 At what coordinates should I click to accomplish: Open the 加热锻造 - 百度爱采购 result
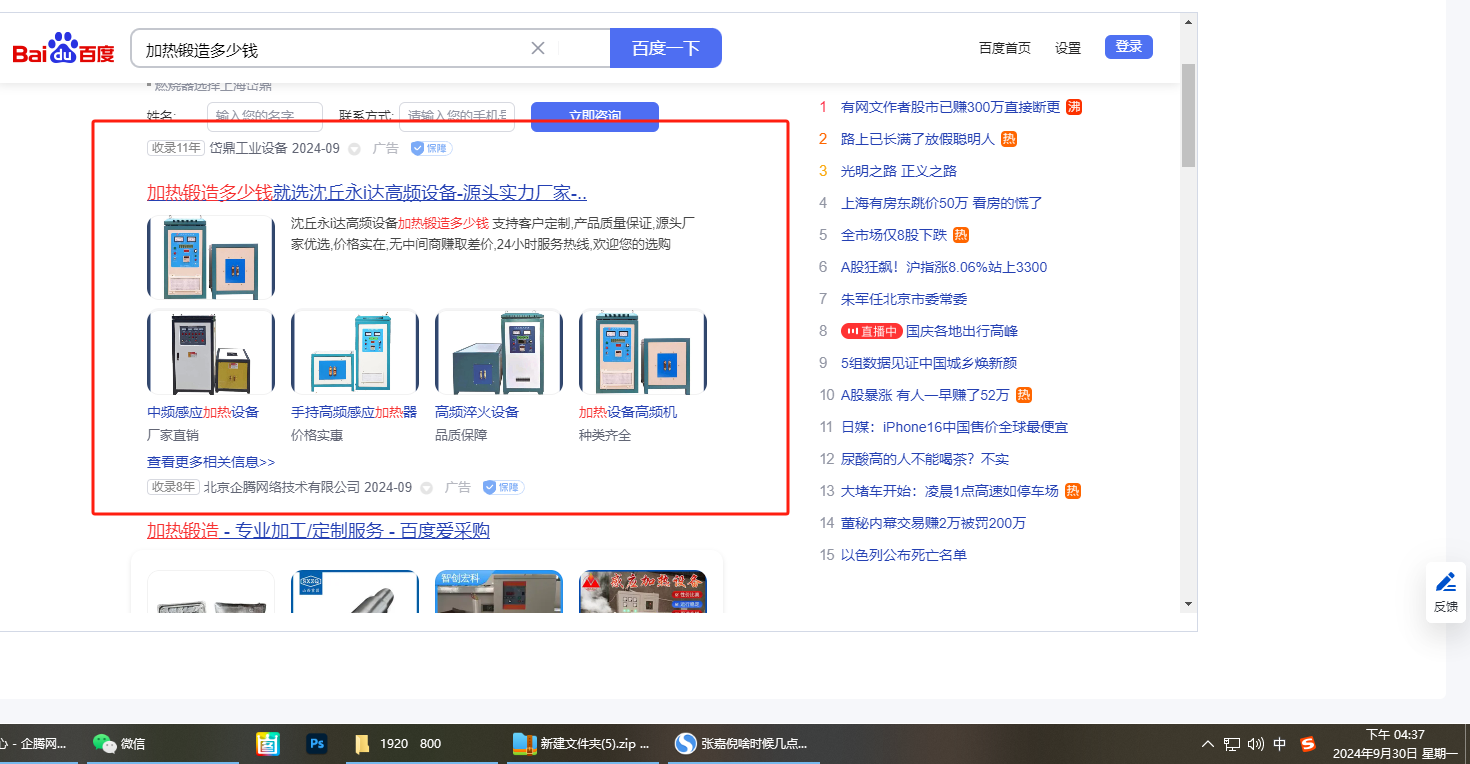[318, 530]
